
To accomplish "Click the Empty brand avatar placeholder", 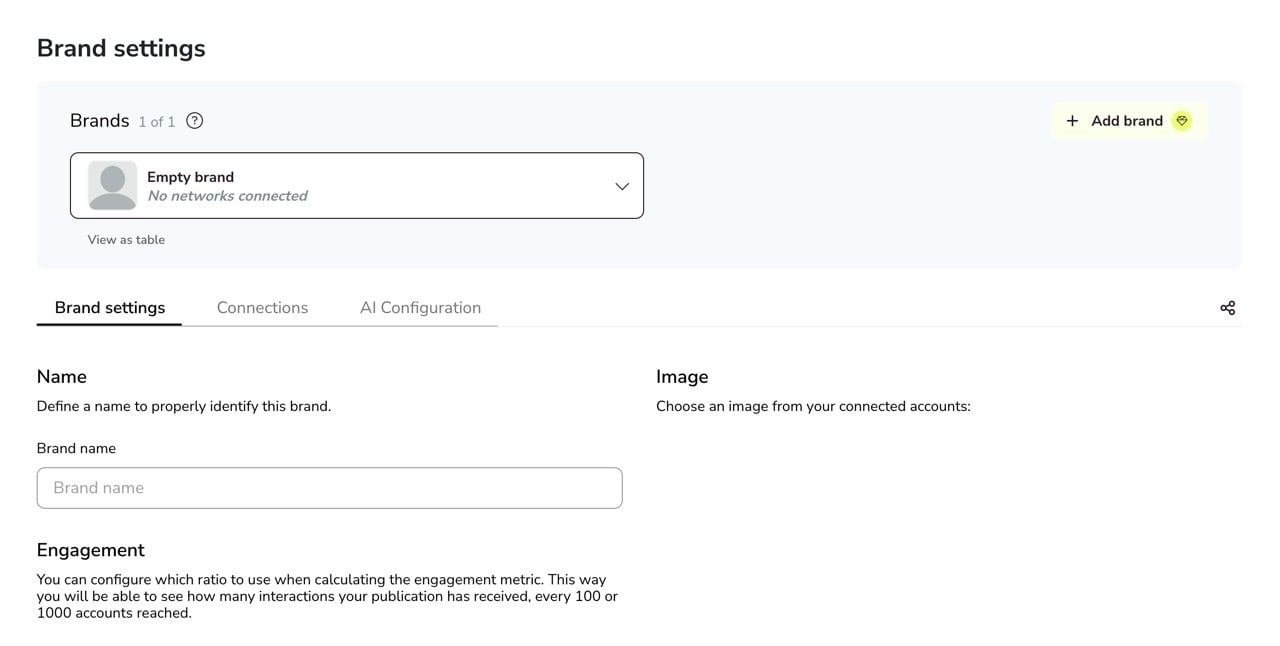I will click(x=112, y=186).
